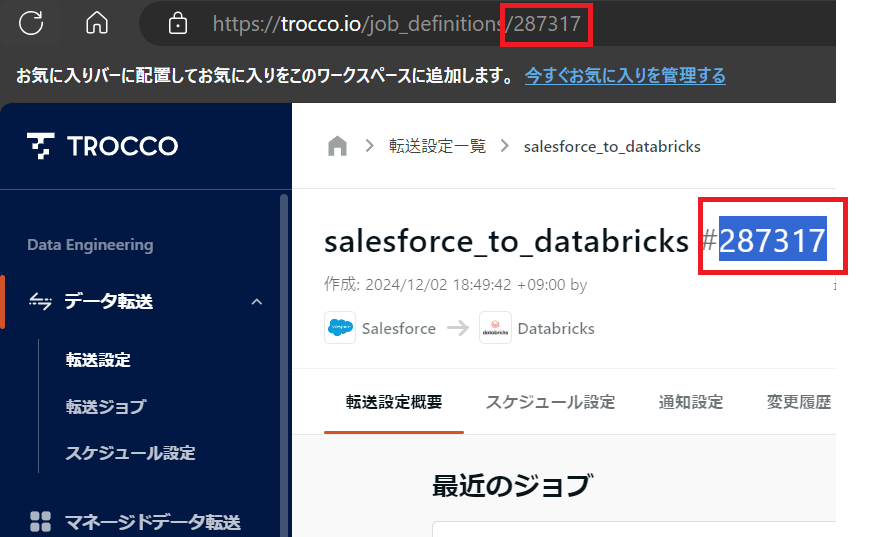
Task: Reload the page with the refresh icon
Action: 31,23
